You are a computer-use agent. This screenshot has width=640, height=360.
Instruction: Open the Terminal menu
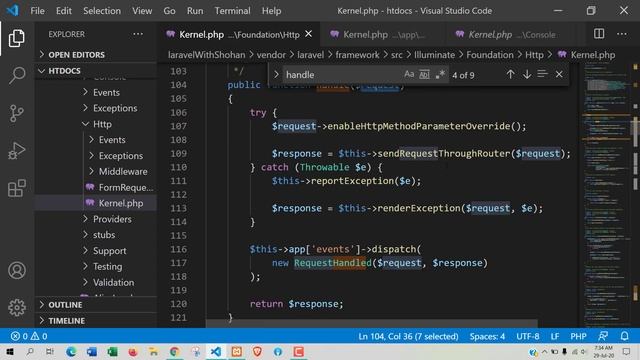pos(232,11)
